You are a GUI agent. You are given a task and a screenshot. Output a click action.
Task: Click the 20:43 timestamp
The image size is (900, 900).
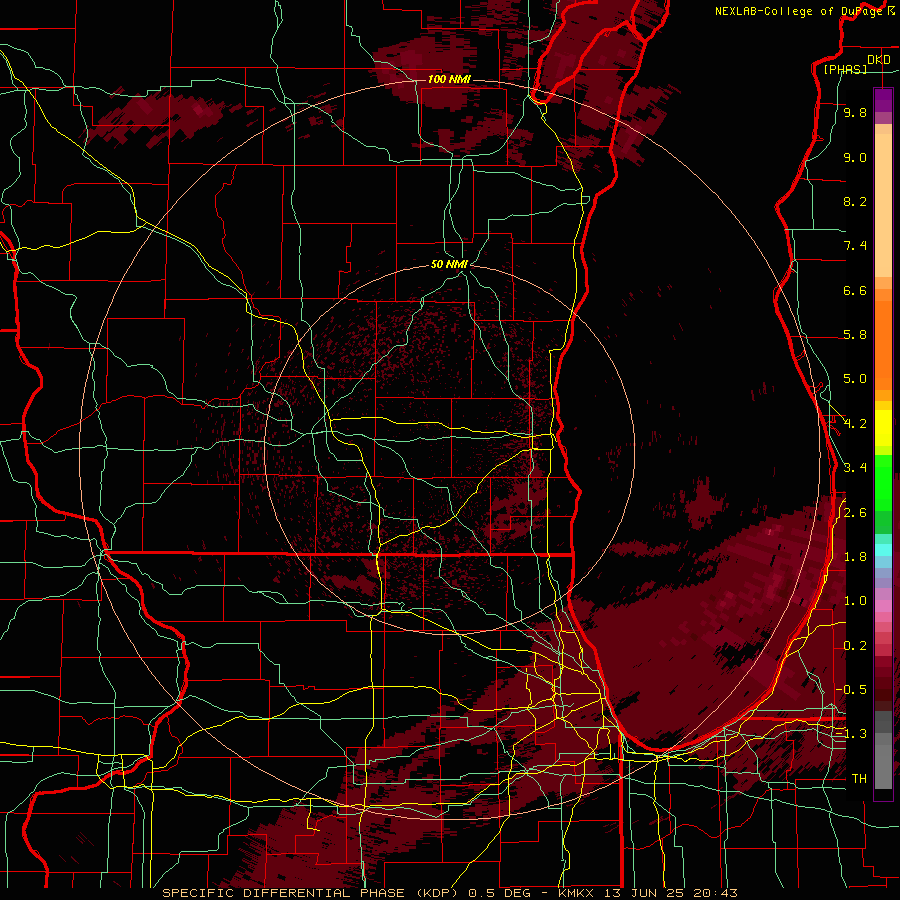715,893
